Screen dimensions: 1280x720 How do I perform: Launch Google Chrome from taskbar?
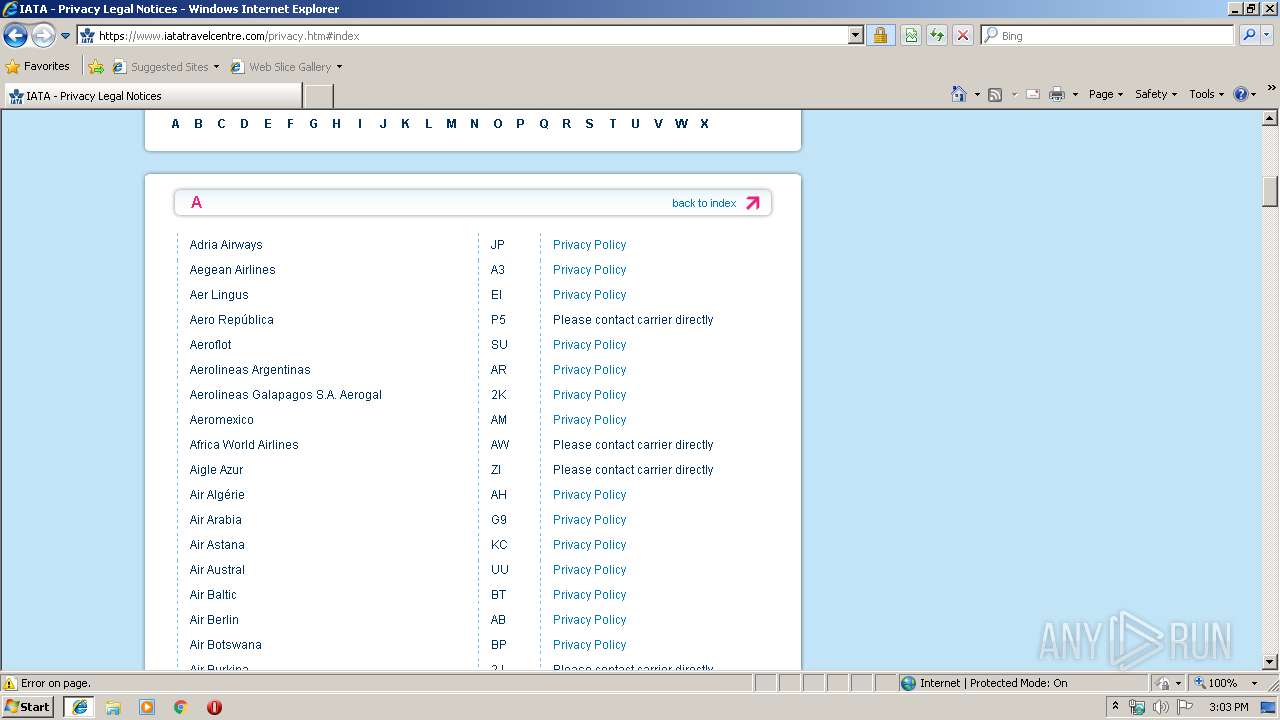click(181, 707)
